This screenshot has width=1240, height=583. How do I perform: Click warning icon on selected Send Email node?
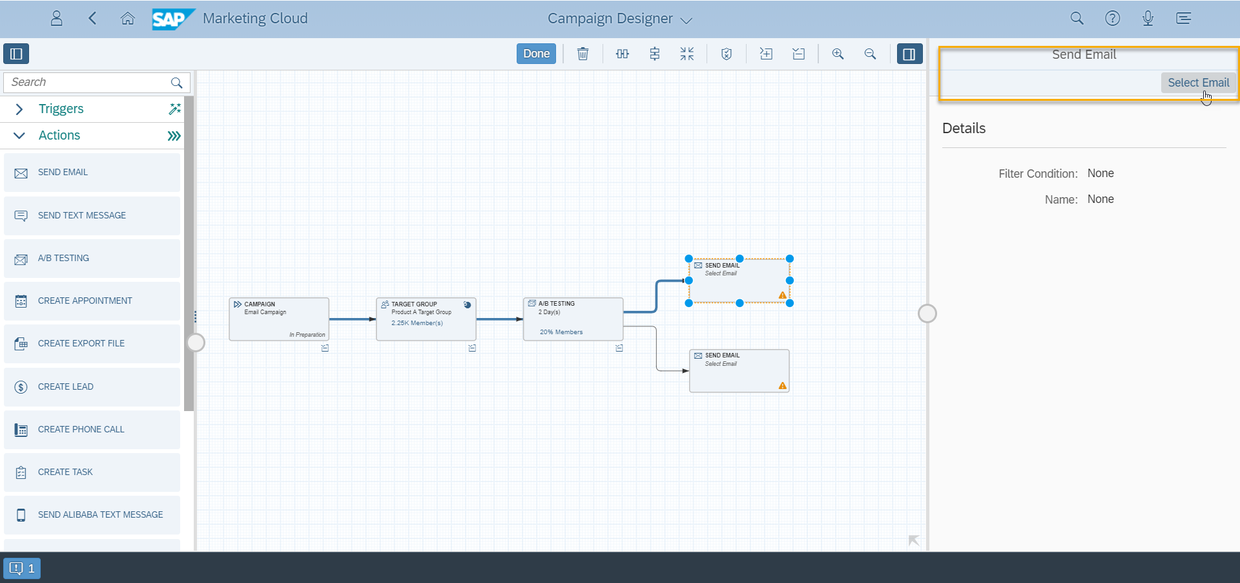pyautogui.click(x=782, y=295)
